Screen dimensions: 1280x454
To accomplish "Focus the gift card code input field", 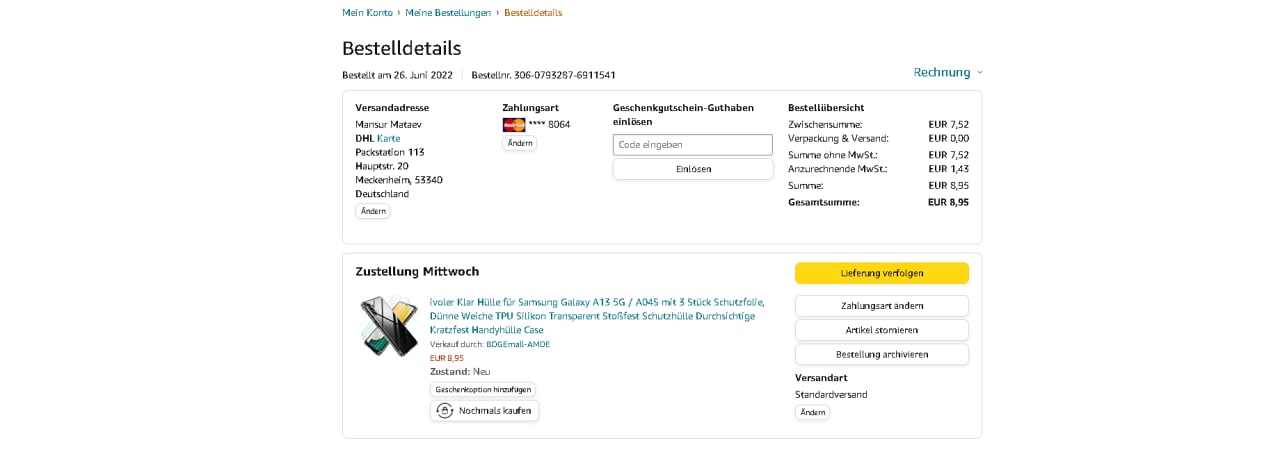I will pyautogui.click(x=692, y=145).
